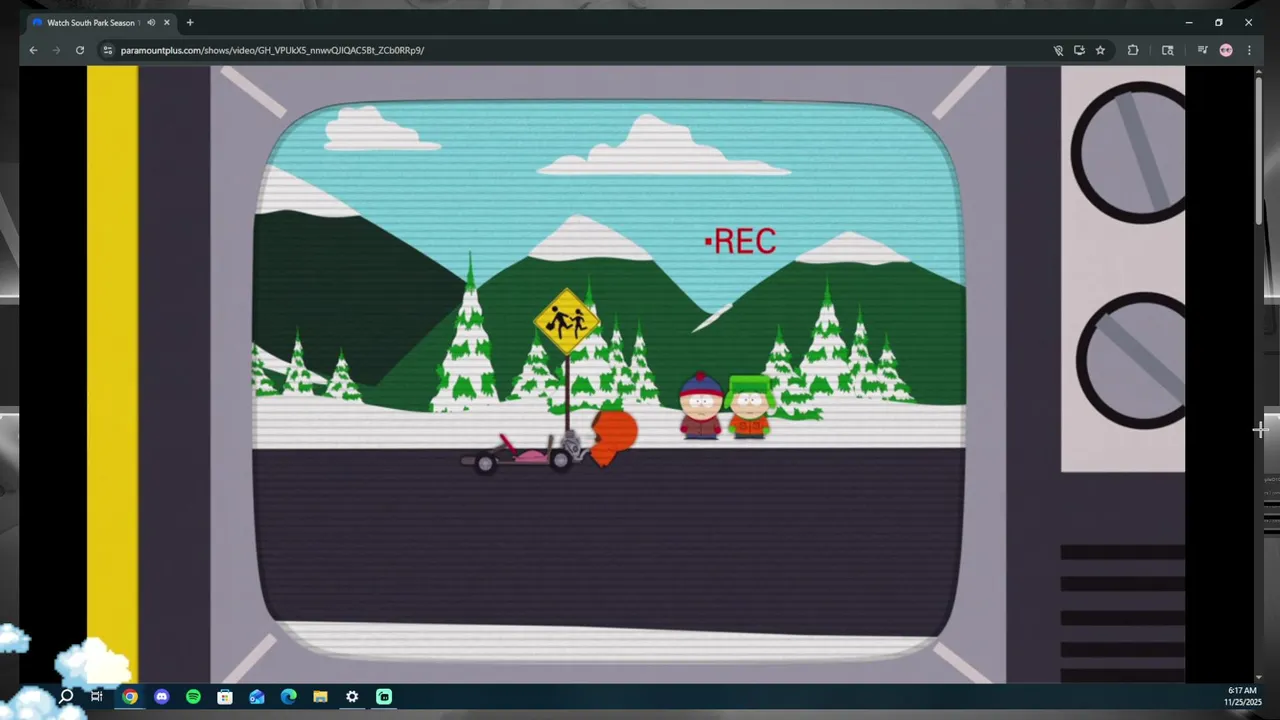Open Chrome three-dot menu
1280x720 pixels.
(x=1249, y=50)
